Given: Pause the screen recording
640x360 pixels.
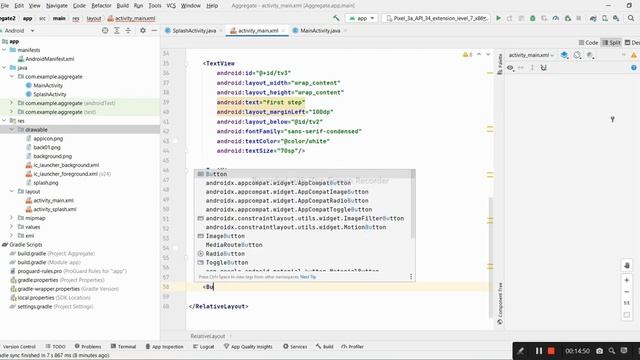Looking at the screenshot, I should tap(539, 351).
